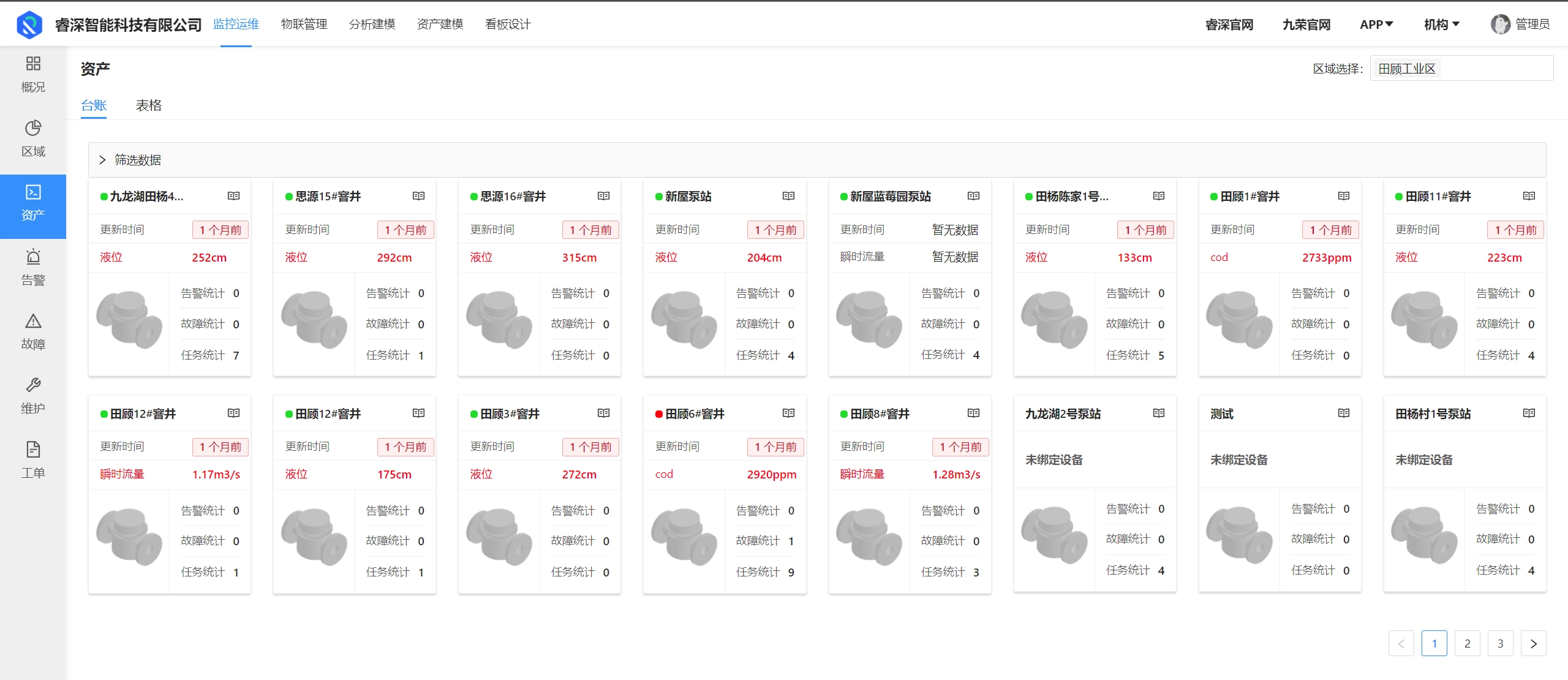Open the 维护 wrench sidebar icon
Image resolution: width=1568 pixels, height=680 pixels.
click(x=33, y=385)
